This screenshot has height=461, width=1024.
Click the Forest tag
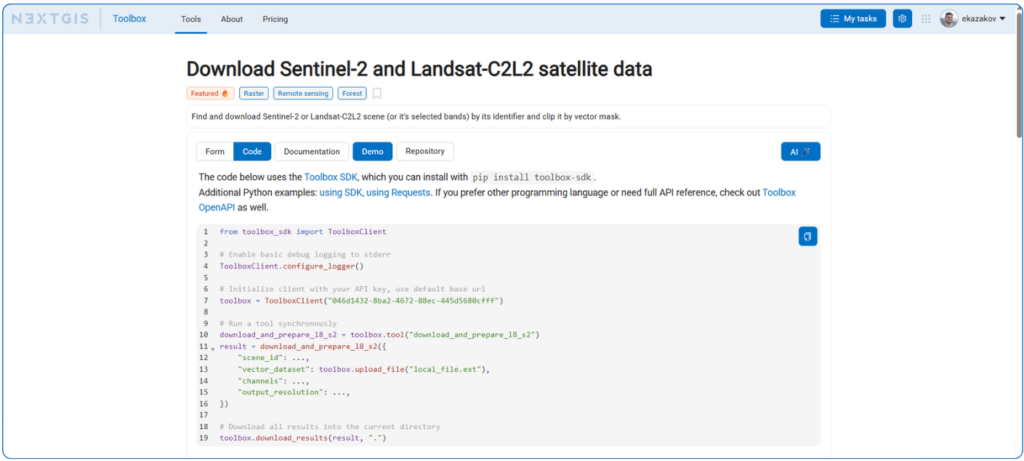click(352, 93)
